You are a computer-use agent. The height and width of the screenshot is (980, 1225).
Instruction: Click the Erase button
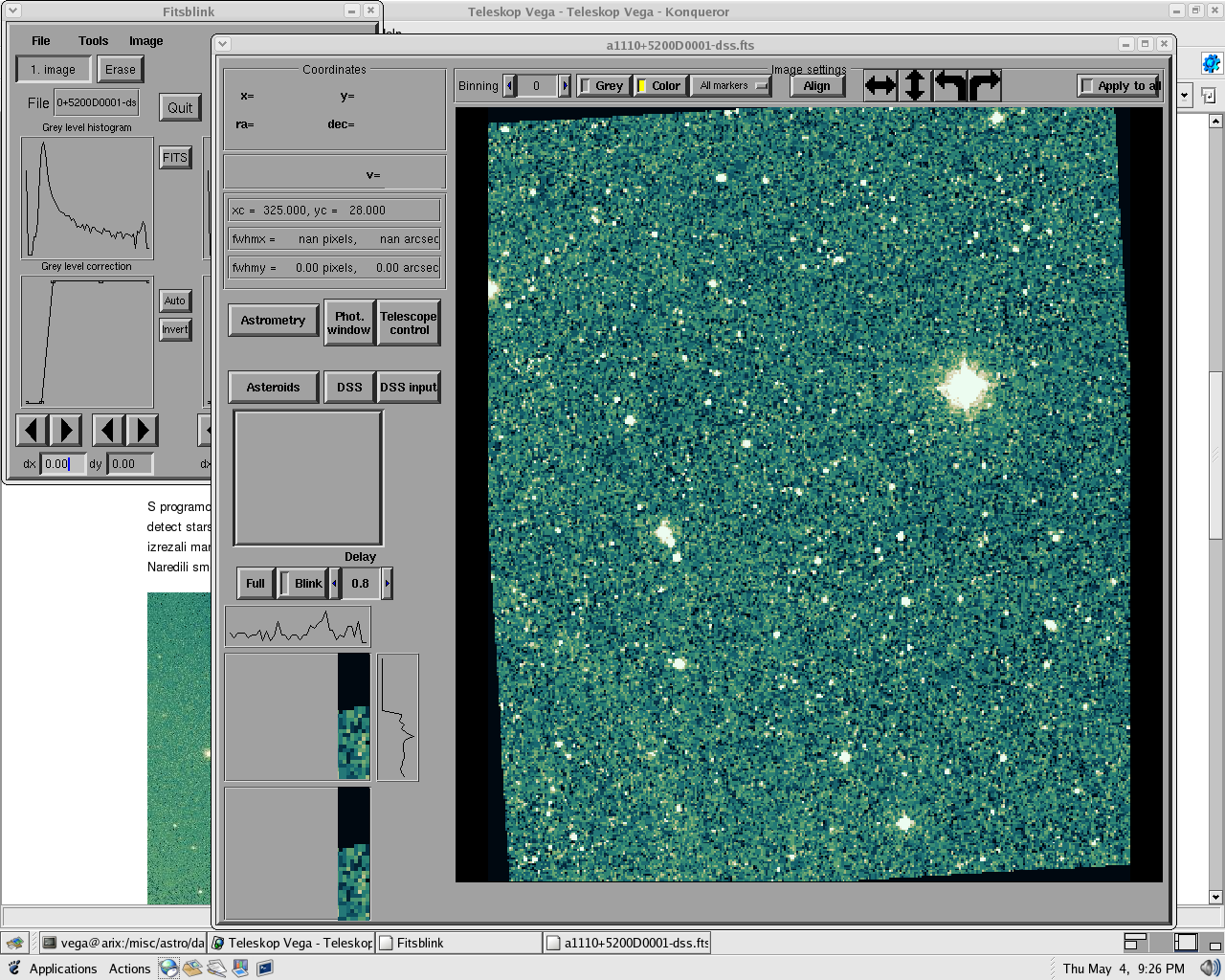click(121, 69)
